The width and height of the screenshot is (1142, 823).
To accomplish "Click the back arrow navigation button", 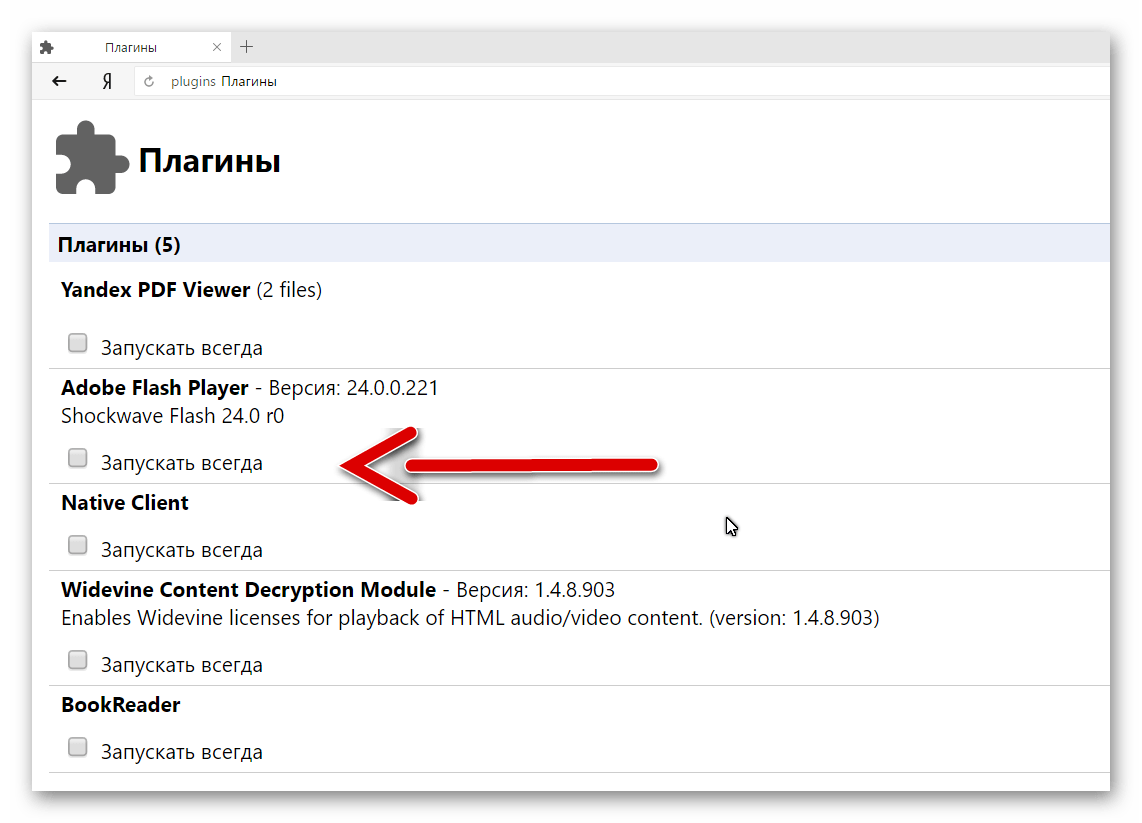I will 59,82.
